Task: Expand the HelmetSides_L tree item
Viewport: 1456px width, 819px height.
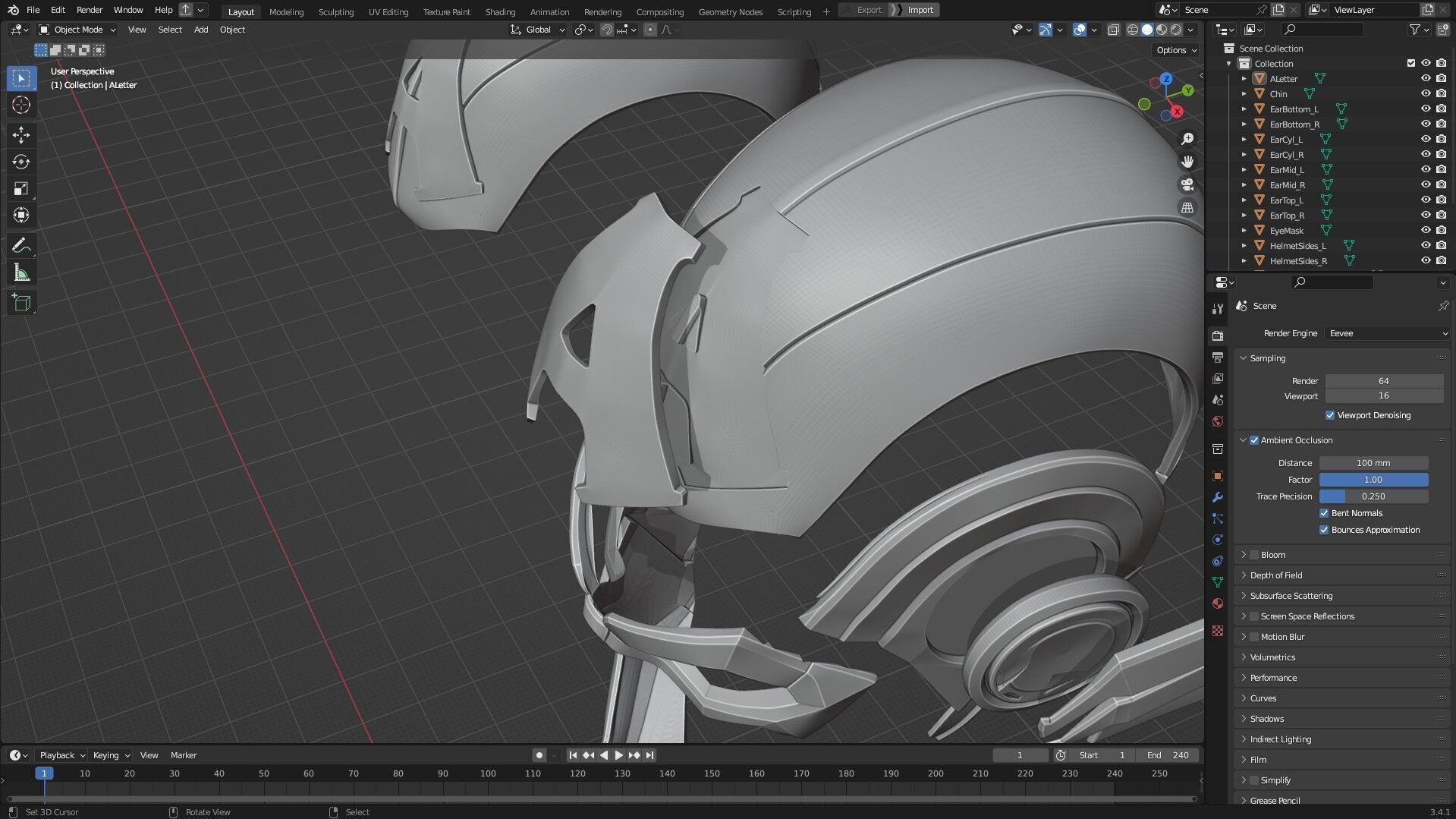Action: (1244, 246)
